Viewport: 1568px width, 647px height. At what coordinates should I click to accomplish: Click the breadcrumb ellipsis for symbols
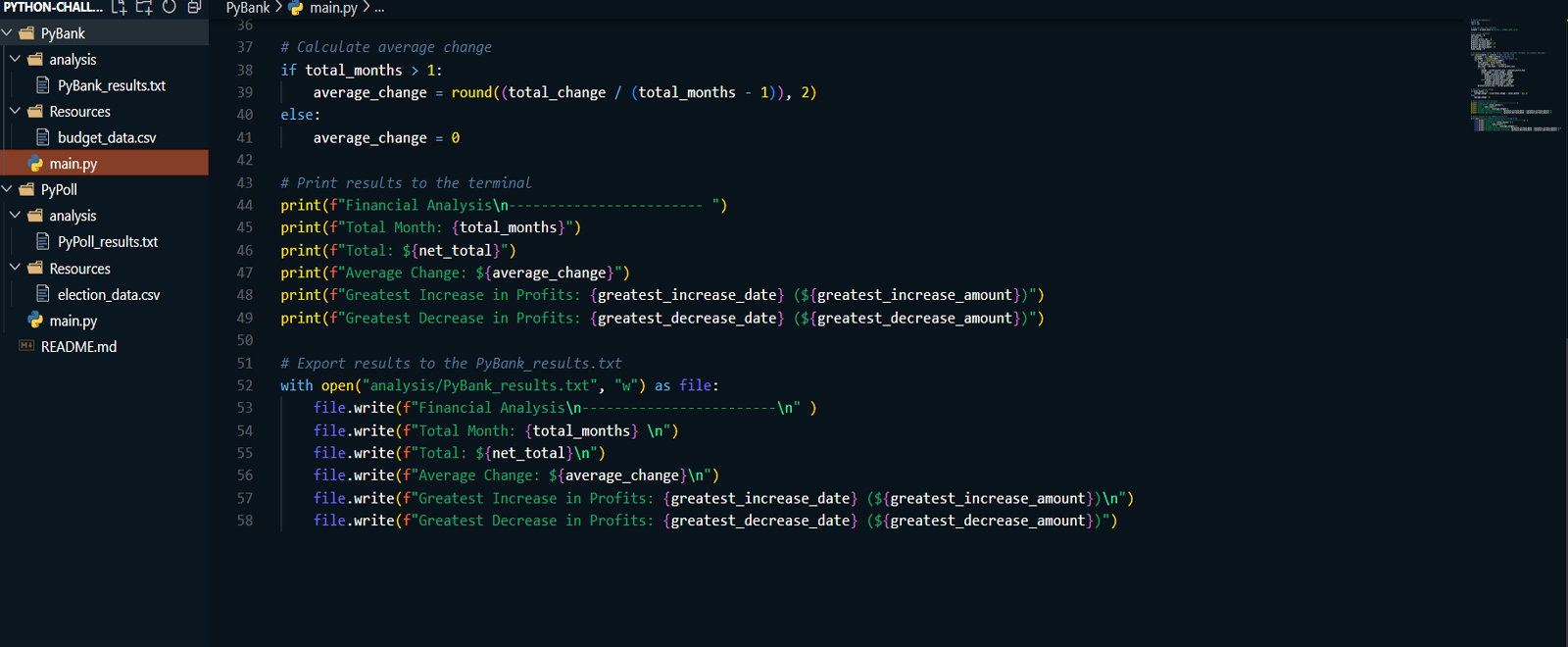tap(379, 8)
